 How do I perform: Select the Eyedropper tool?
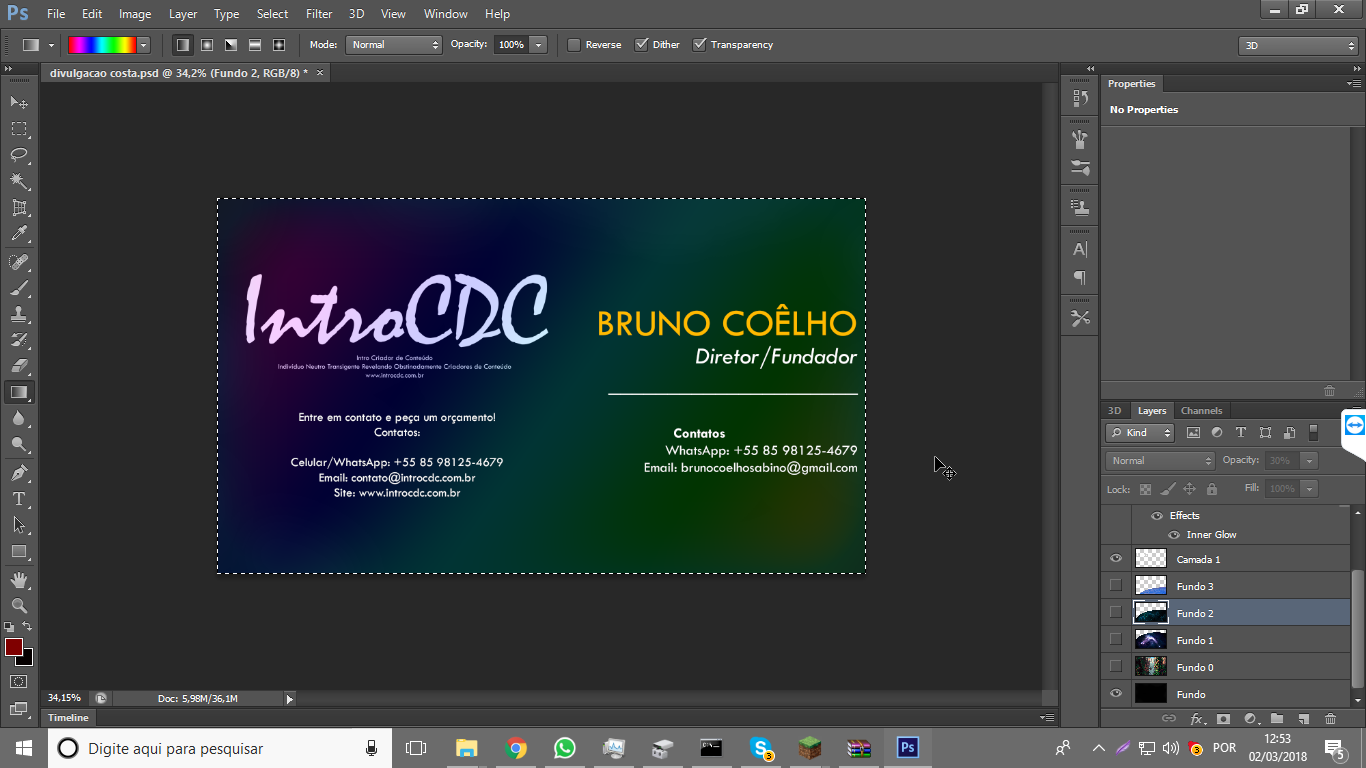(19, 234)
